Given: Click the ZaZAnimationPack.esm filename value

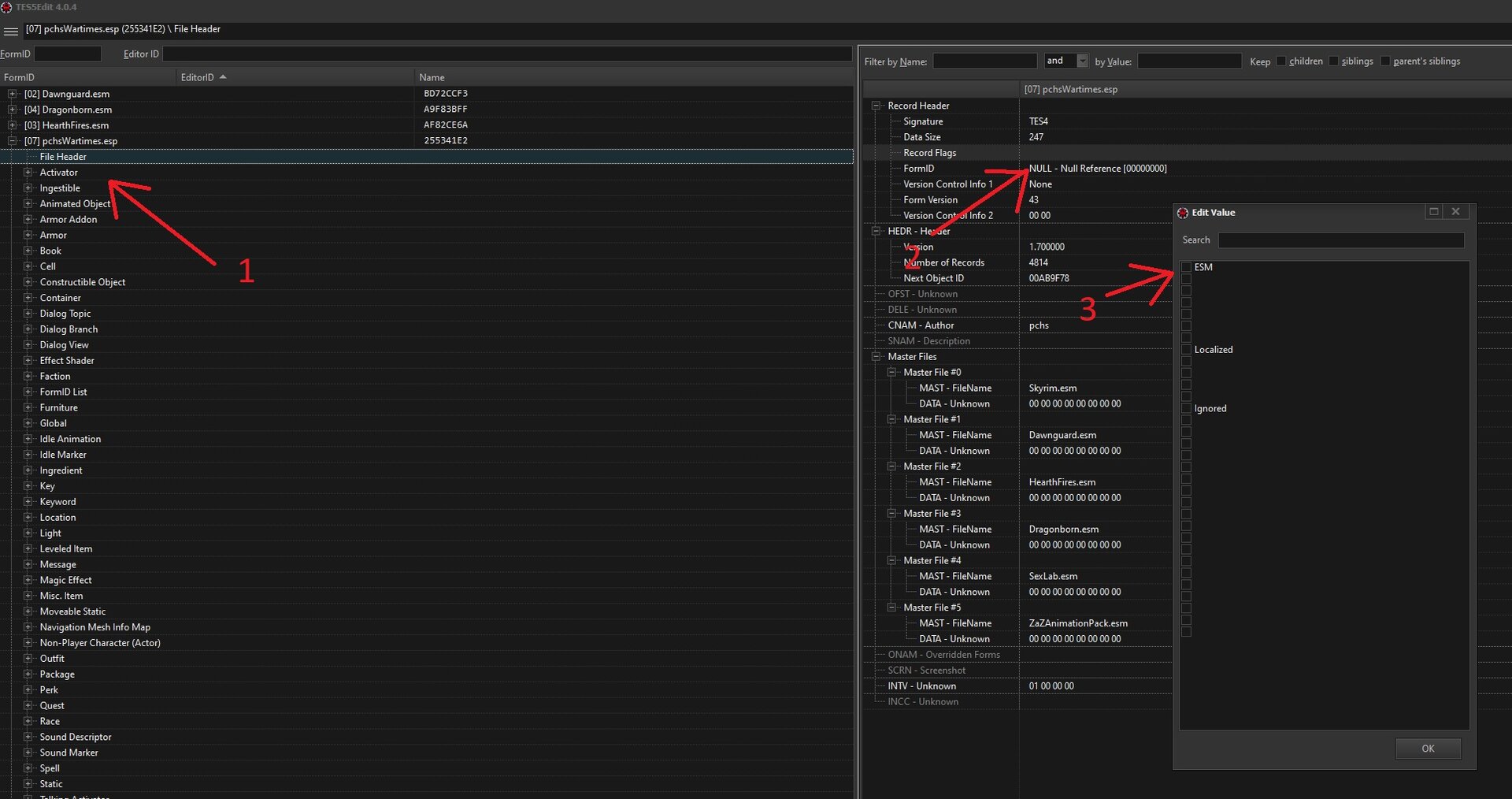Looking at the screenshot, I should tap(1078, 623).
